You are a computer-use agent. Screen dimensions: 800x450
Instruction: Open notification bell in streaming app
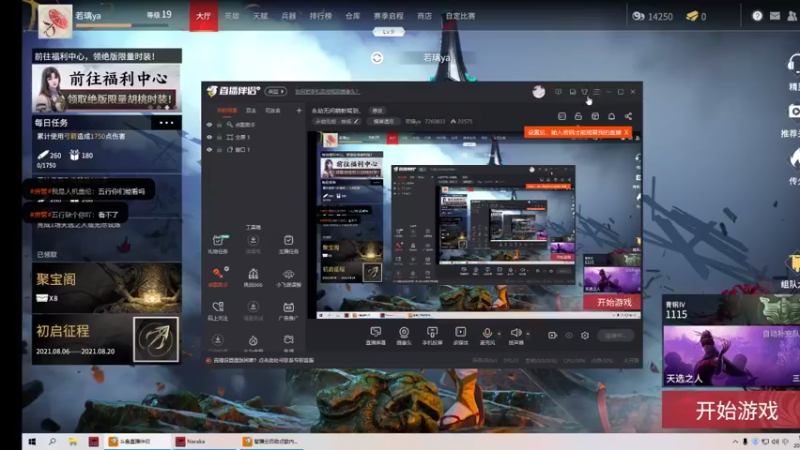click(611, 116)
